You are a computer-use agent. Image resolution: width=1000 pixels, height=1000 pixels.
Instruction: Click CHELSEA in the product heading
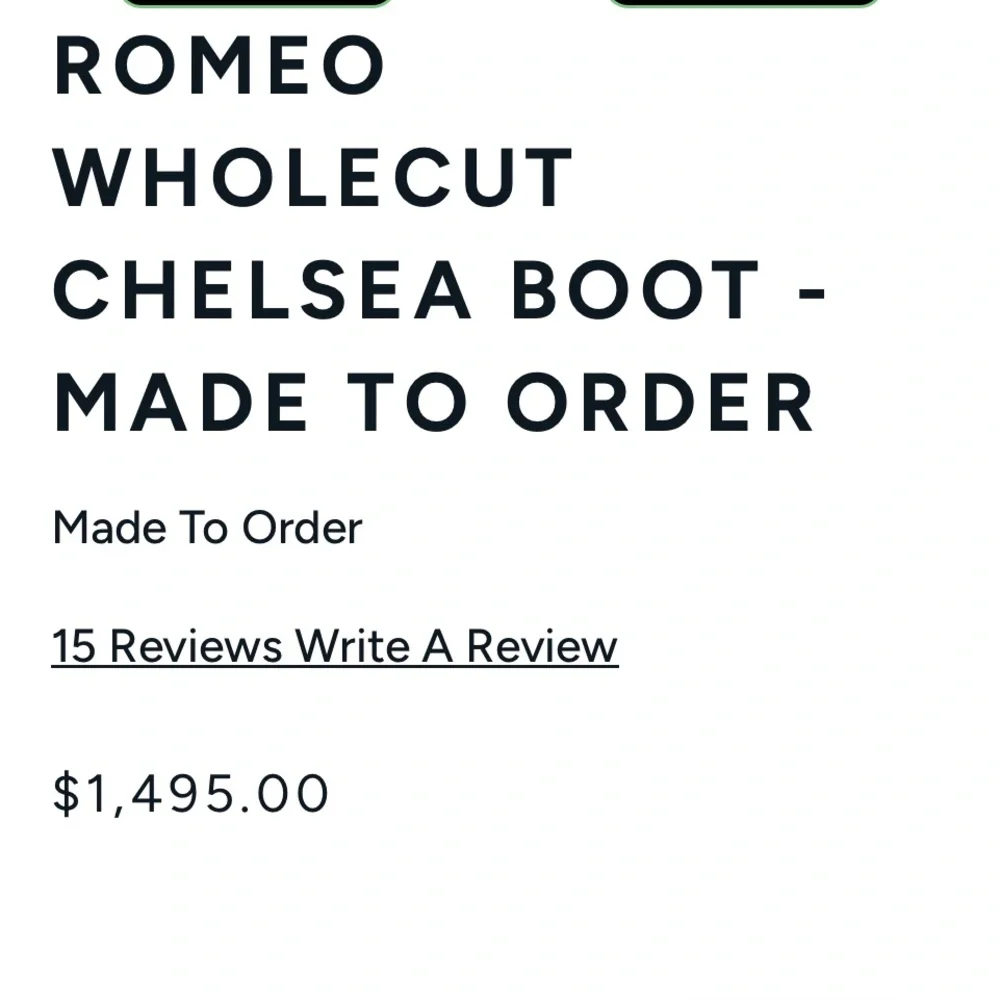(262, 290)
